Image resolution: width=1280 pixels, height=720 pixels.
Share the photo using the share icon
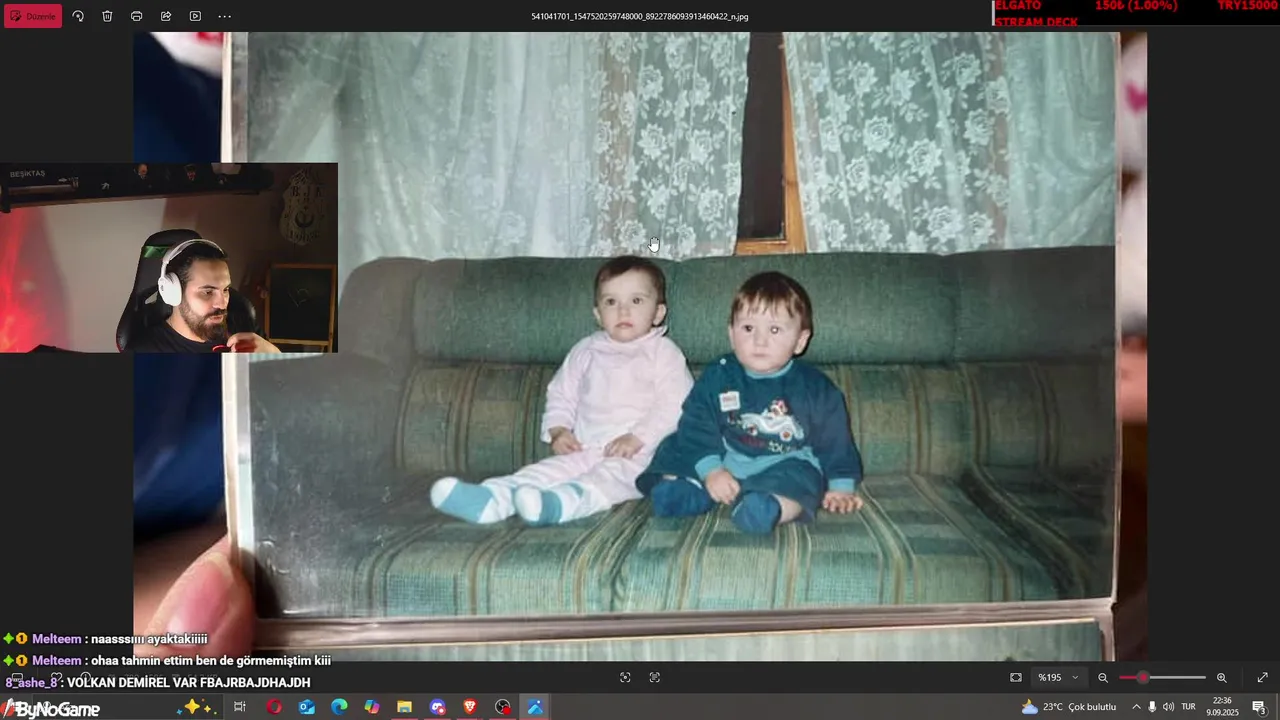pyautogui.click(x=166, y=16)
